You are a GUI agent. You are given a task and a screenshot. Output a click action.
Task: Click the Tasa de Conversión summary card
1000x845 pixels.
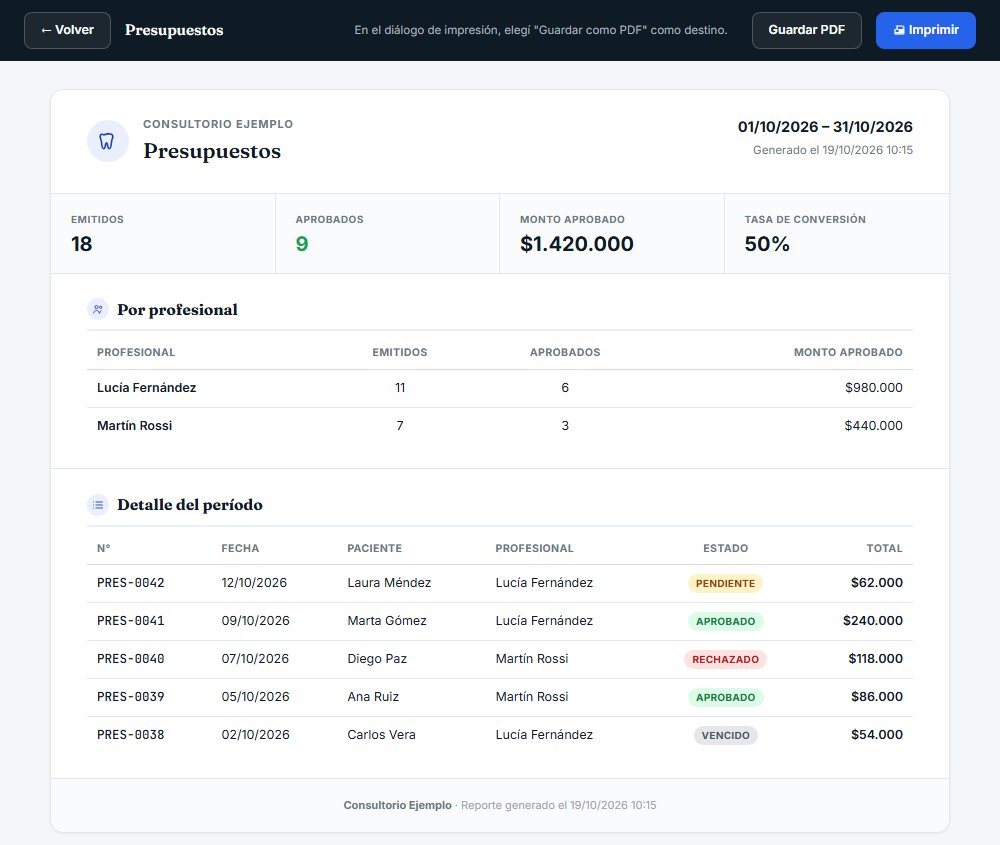836,233
